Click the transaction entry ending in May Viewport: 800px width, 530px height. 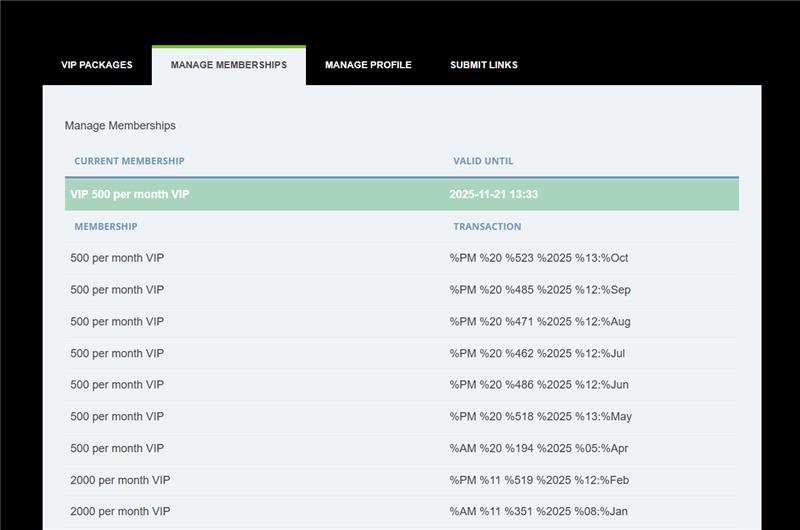pyautogui.click(x=541, y=417)
